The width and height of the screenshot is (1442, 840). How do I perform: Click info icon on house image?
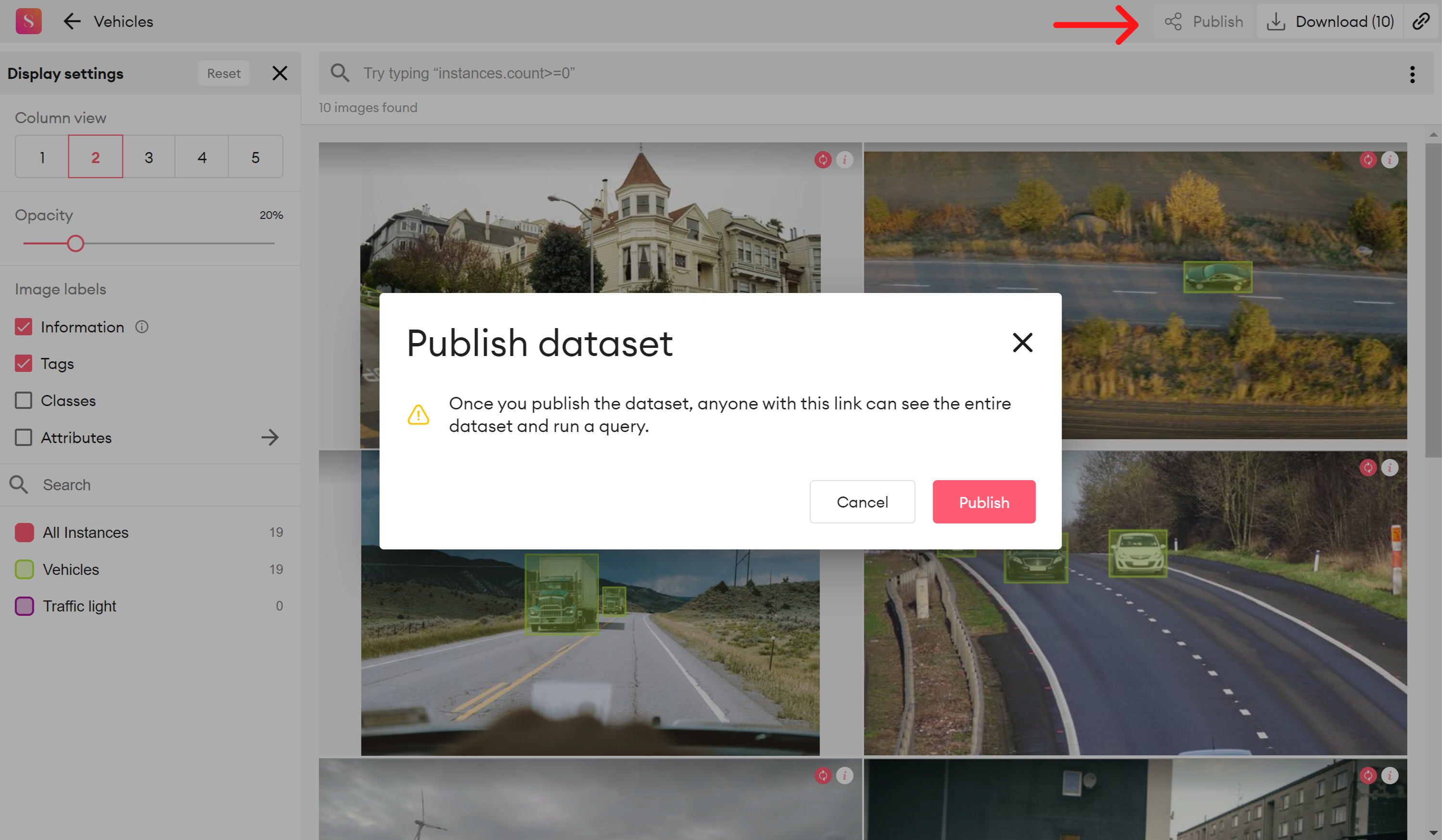point(844,160)
